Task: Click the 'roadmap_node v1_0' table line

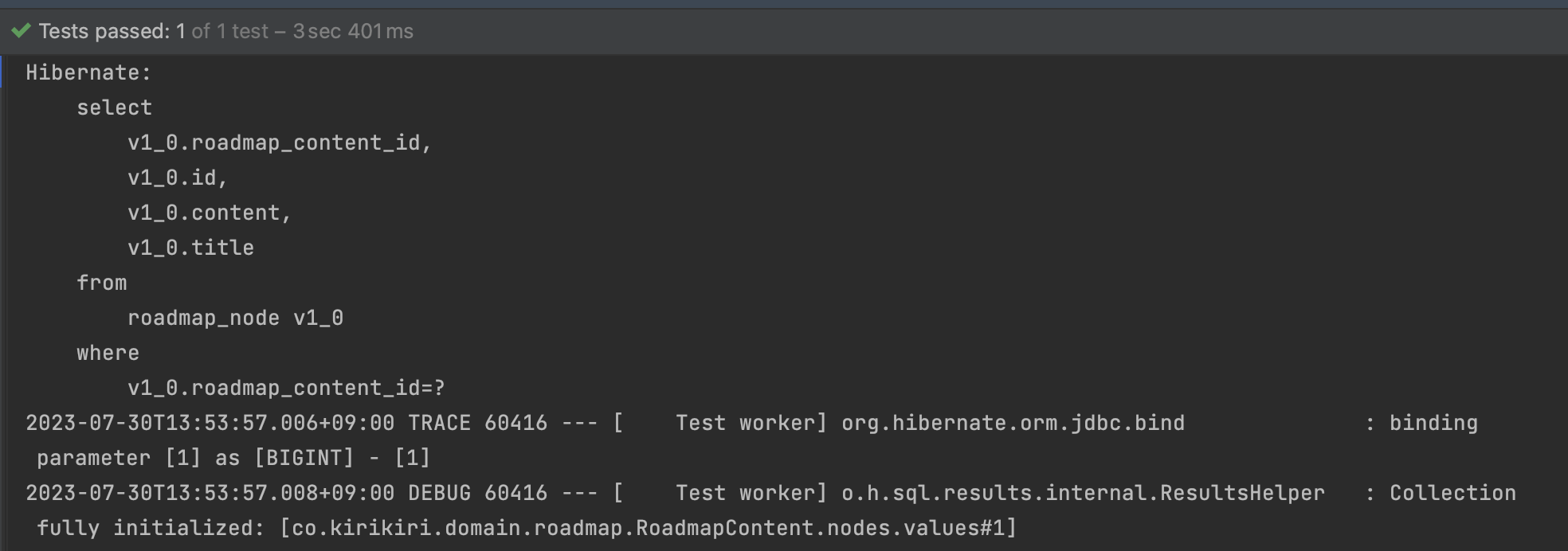Action: [x=235, y=318]
